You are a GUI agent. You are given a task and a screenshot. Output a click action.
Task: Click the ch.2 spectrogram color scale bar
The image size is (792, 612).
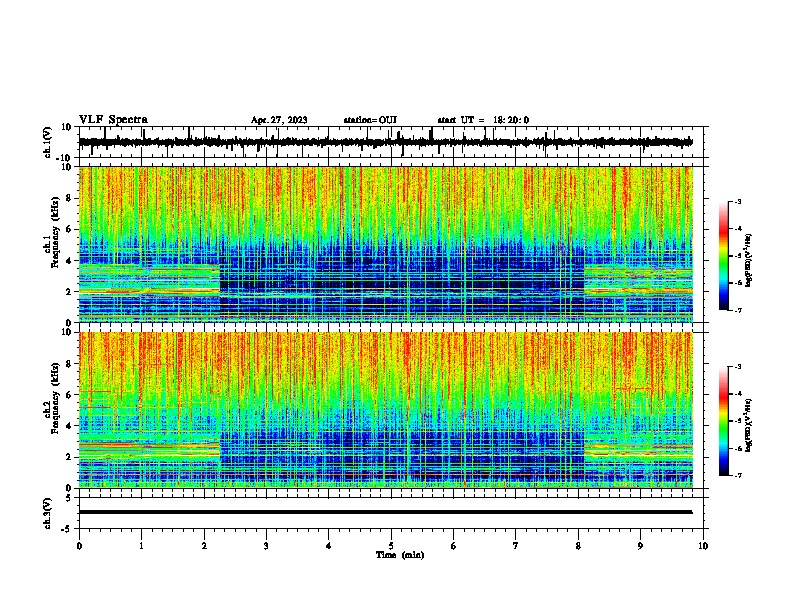click(724, 421)
